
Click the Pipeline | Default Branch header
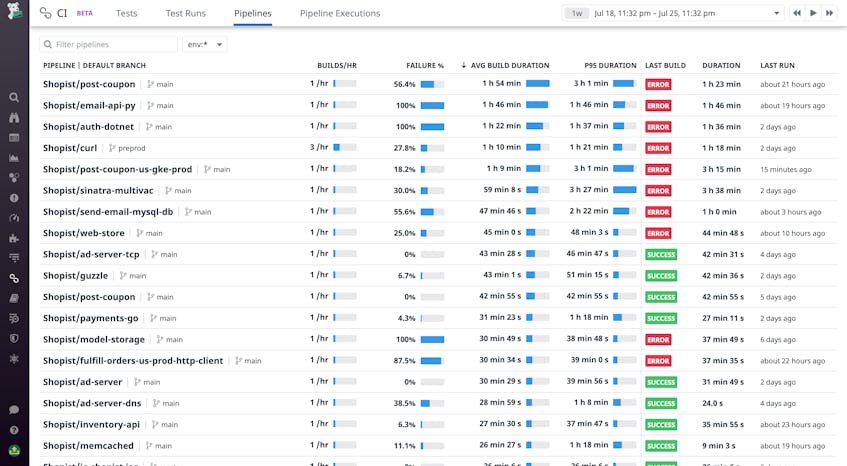[x=95, y=65]
